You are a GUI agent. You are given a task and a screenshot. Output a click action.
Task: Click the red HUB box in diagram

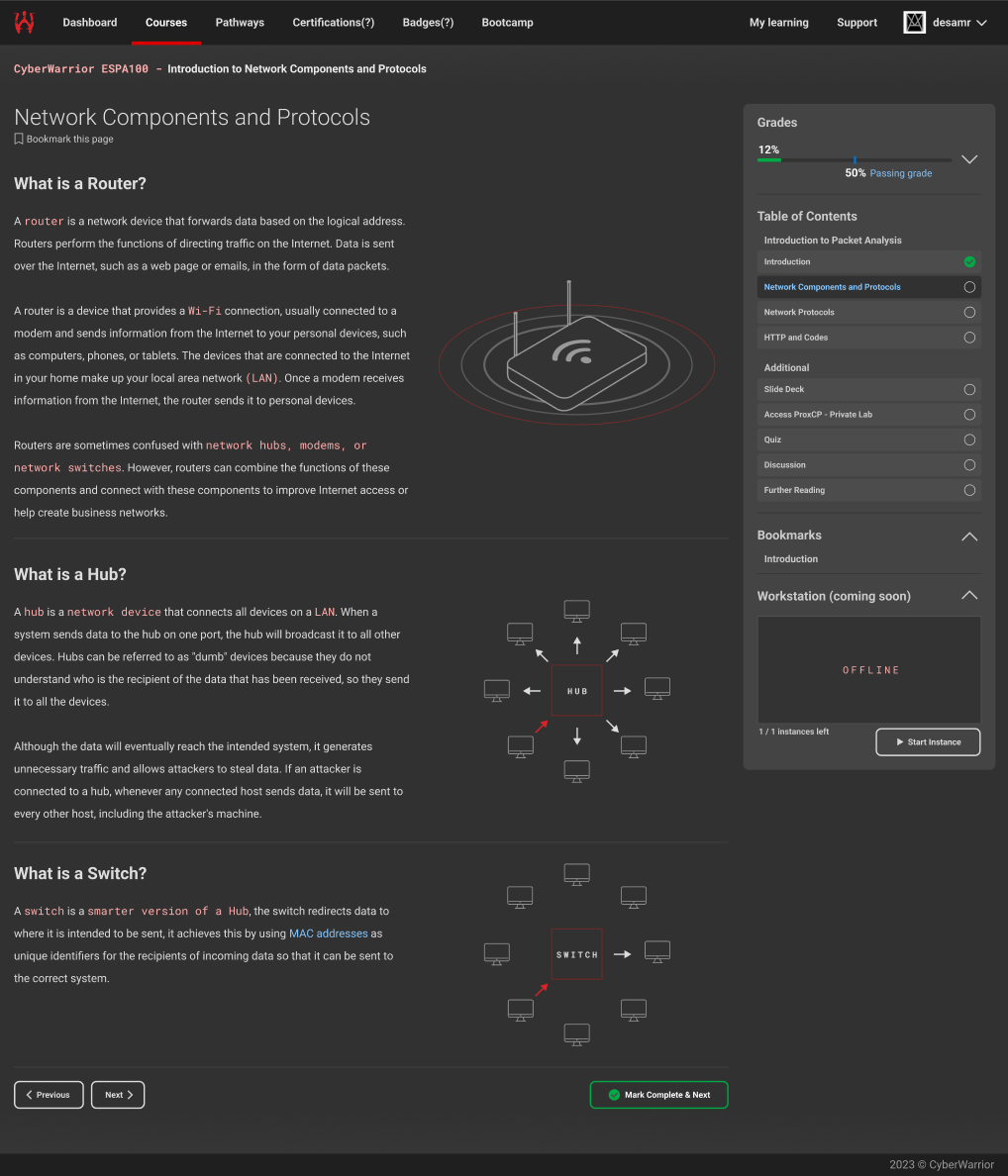[577, 691]
